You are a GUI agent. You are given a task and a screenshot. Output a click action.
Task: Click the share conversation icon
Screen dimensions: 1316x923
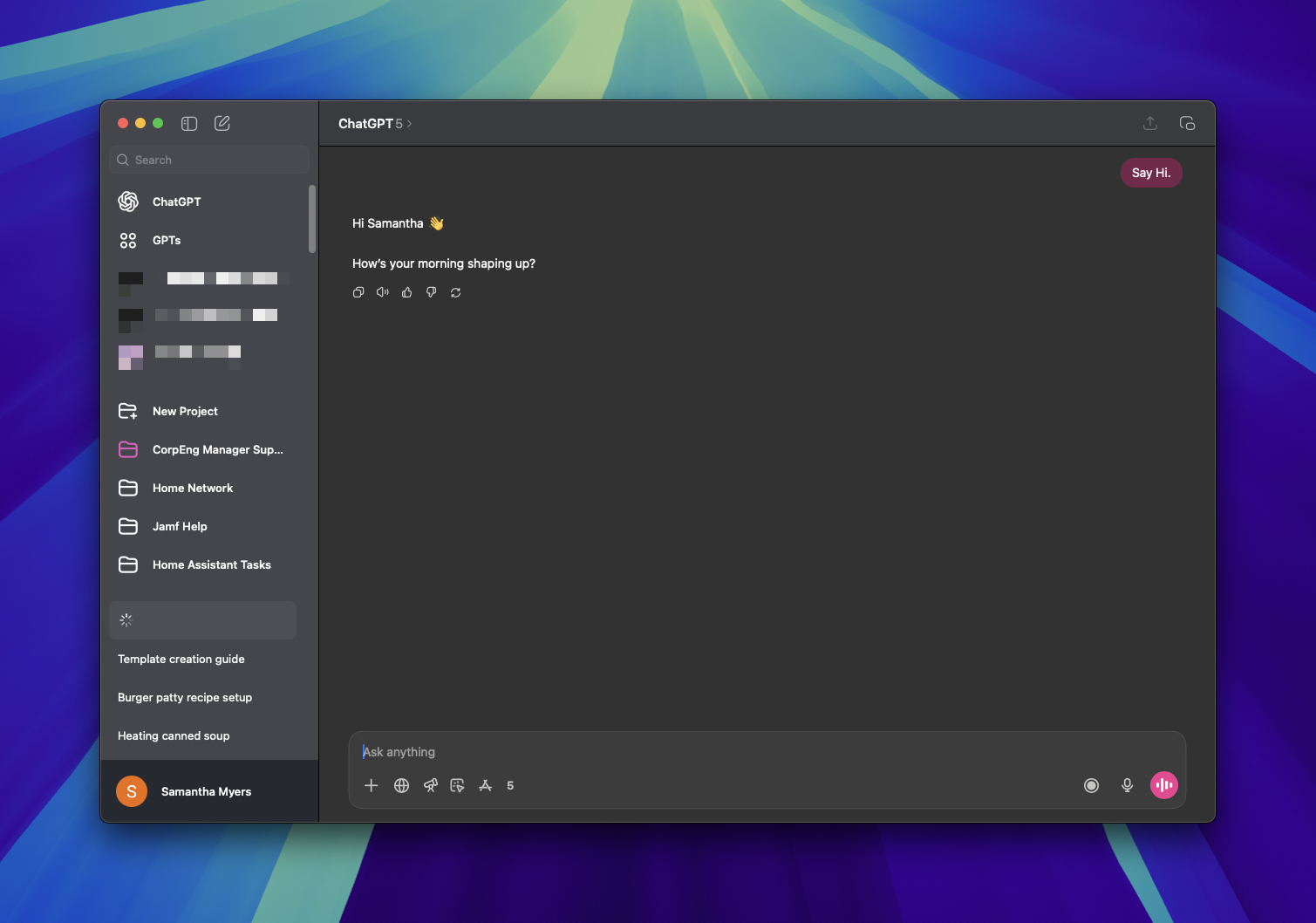click(1150, 124)
